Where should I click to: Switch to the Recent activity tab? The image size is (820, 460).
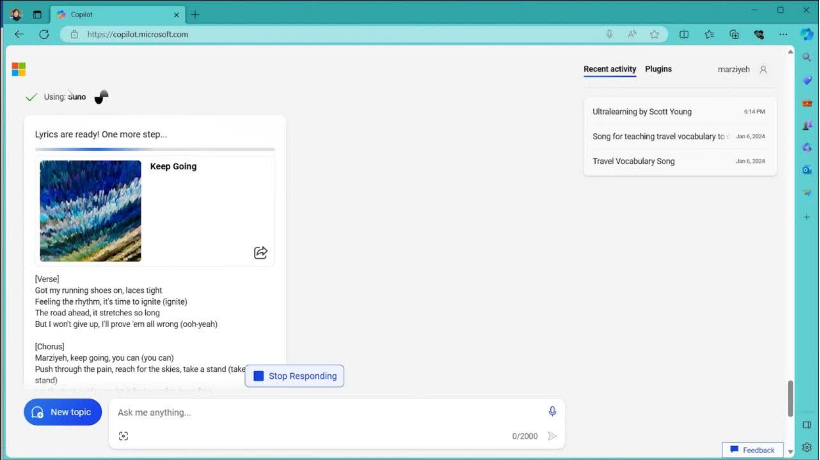pyautogui.click(x=610, y=69)
